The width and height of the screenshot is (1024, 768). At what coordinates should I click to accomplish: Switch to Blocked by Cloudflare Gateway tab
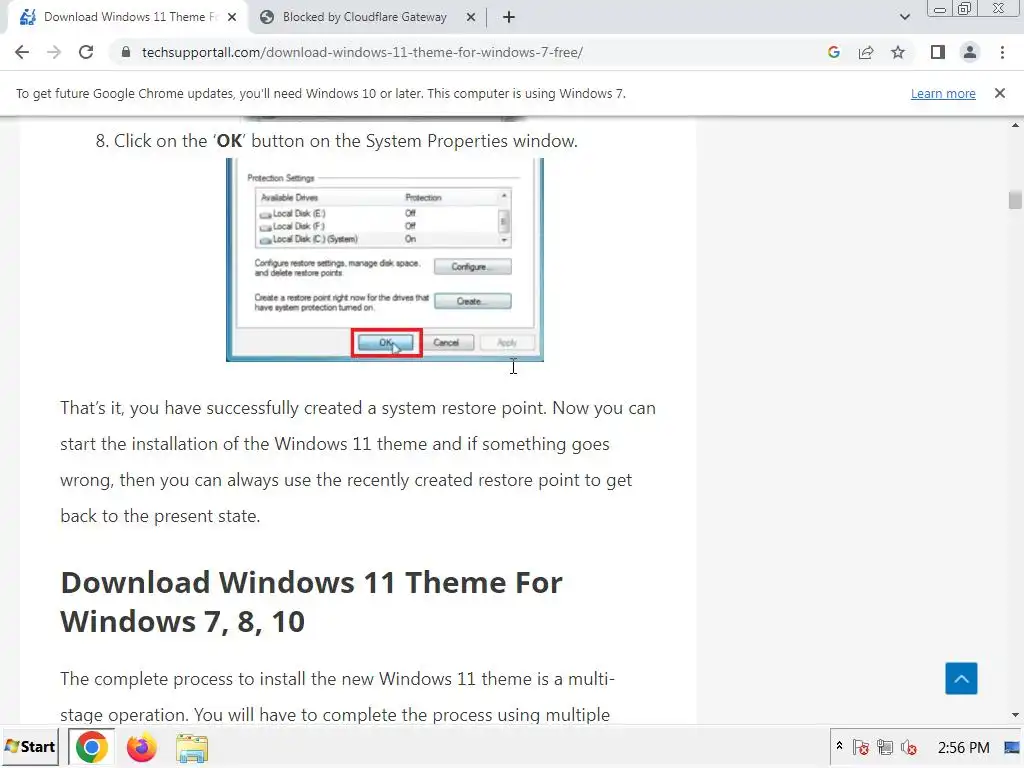coord(364,17)
